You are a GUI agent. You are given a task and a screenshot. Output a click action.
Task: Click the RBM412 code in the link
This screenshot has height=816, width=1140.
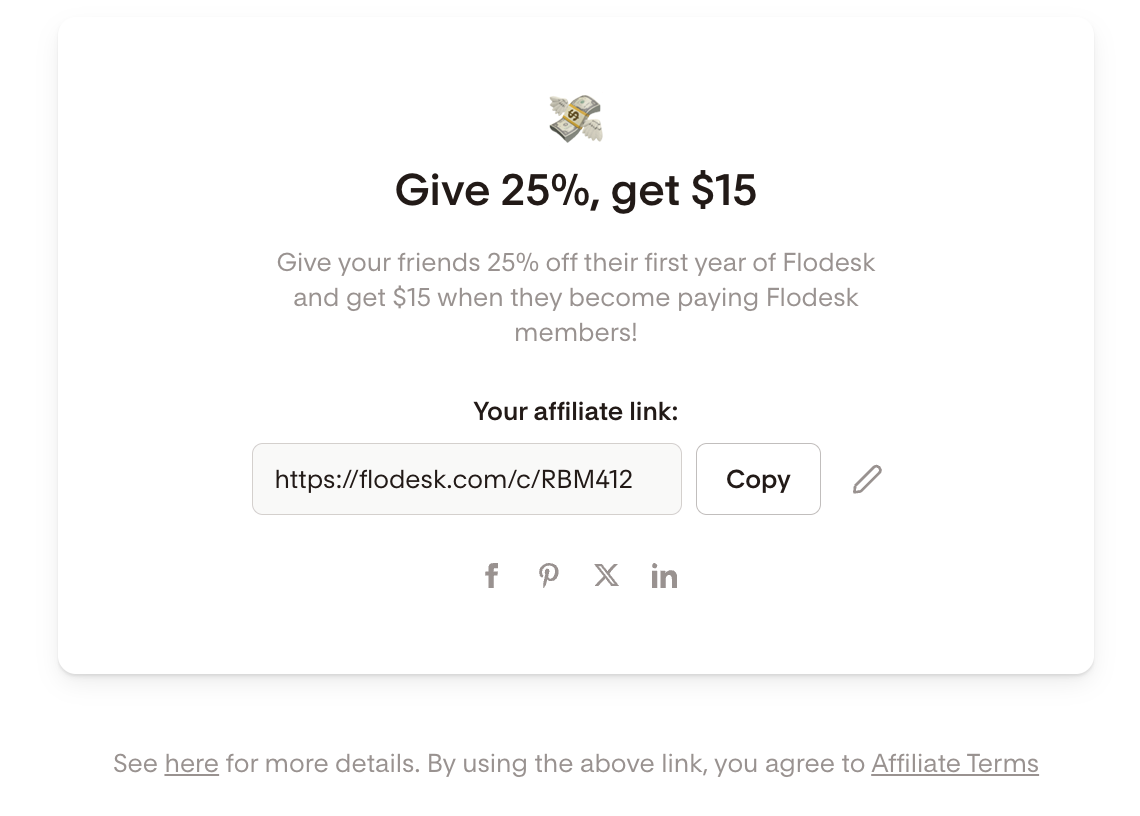[x=587, y=480]
